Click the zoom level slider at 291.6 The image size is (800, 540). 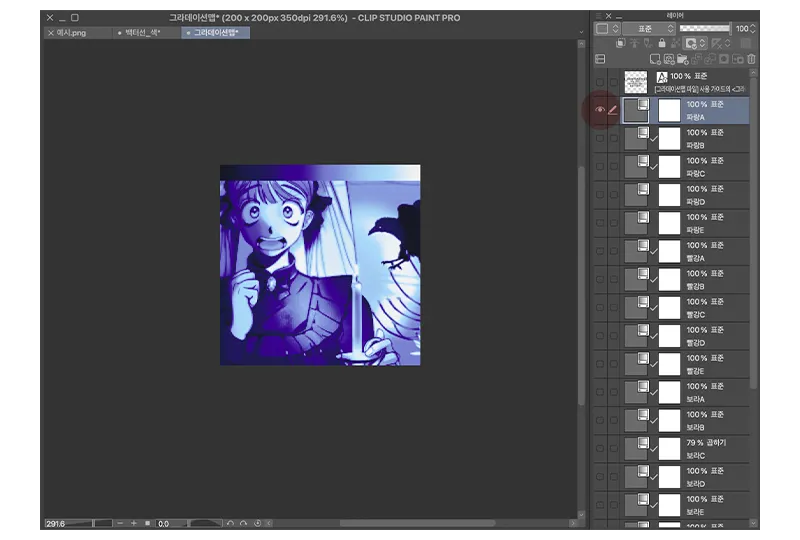coord(78,523)
